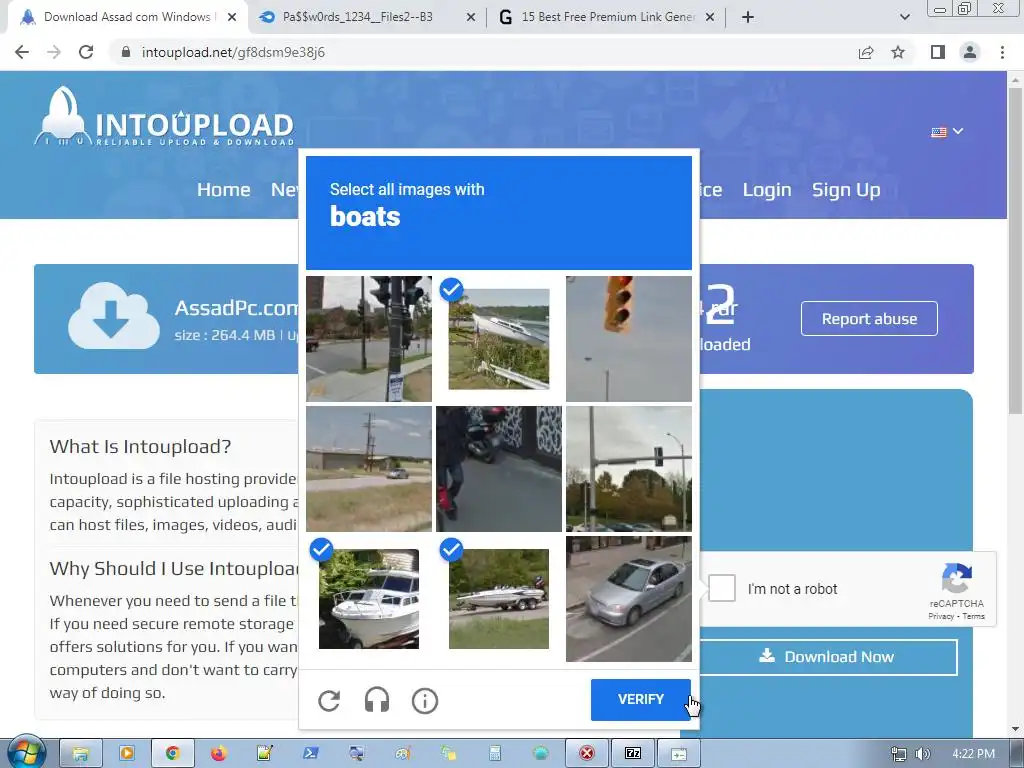Click the captcha reload challenge icon
The width and height of the screenshot is (1024, 768).
point(329,701)
